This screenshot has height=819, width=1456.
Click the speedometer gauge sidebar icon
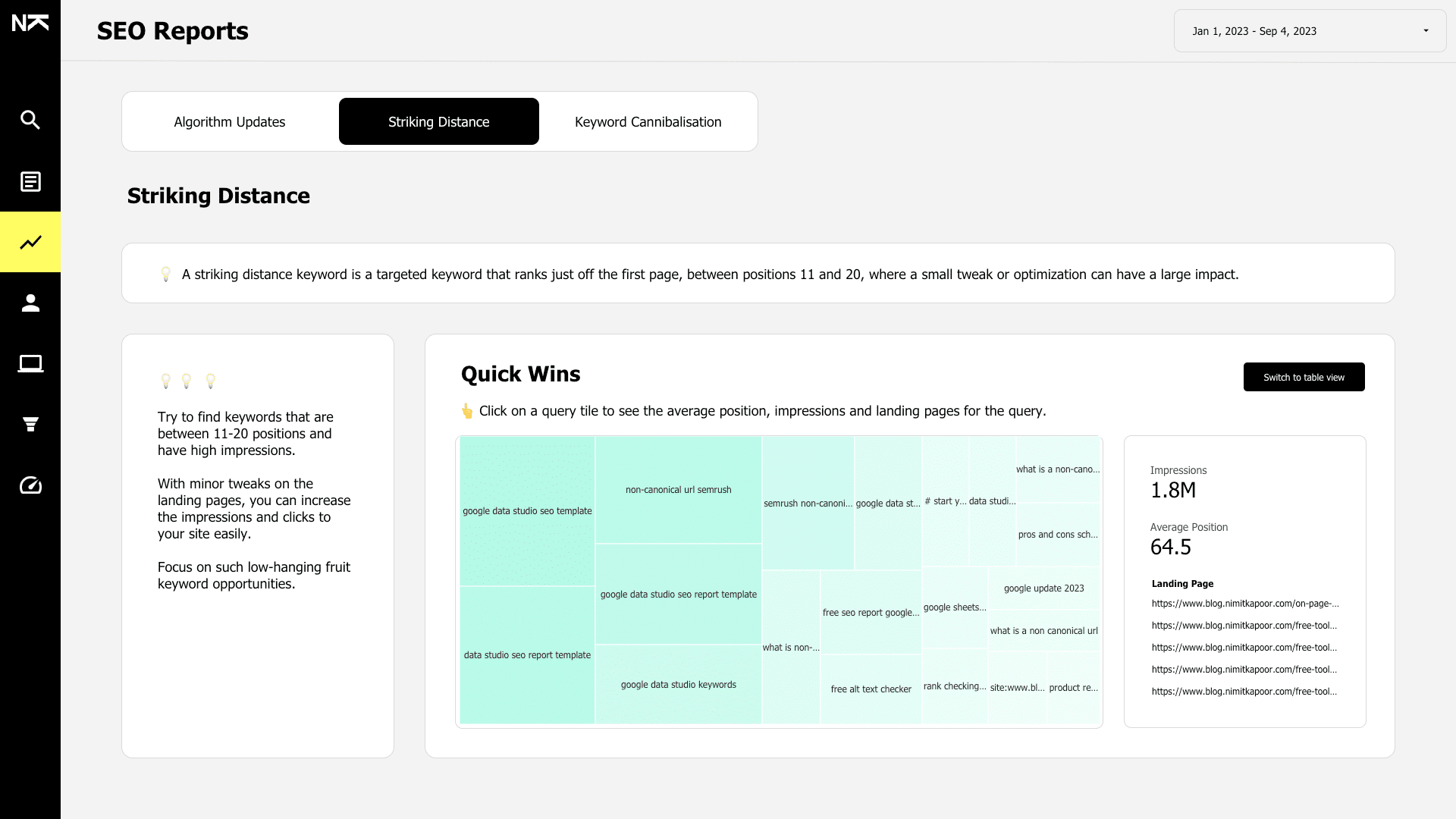30,485
